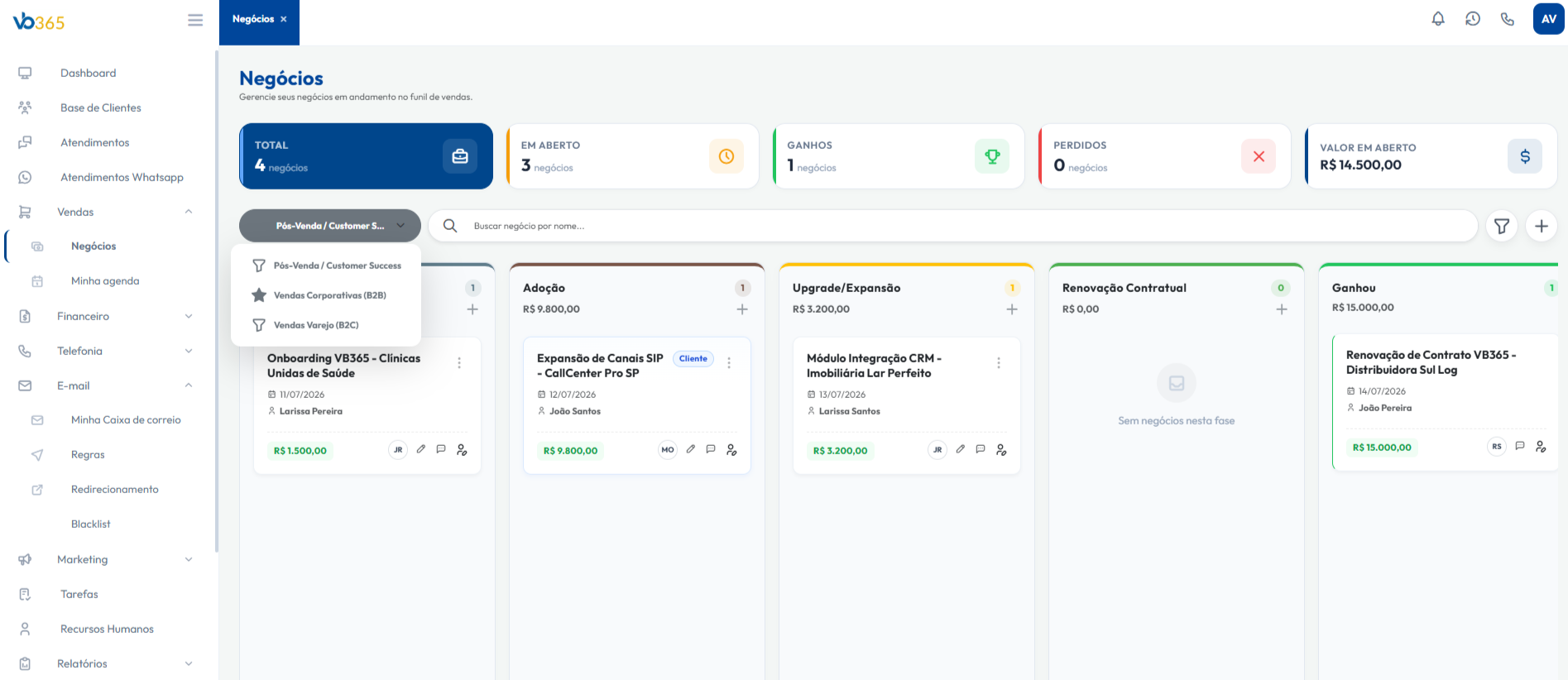
Task: Click the Valor em Aberto card
Action: [x=1431, y=156]
